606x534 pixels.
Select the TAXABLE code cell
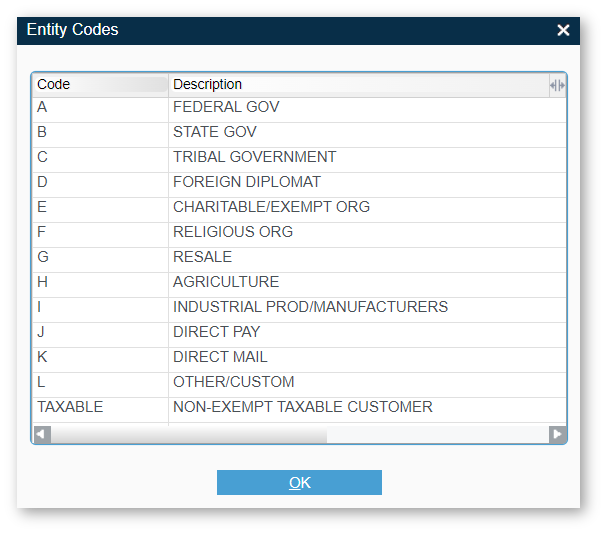(100, 410)
